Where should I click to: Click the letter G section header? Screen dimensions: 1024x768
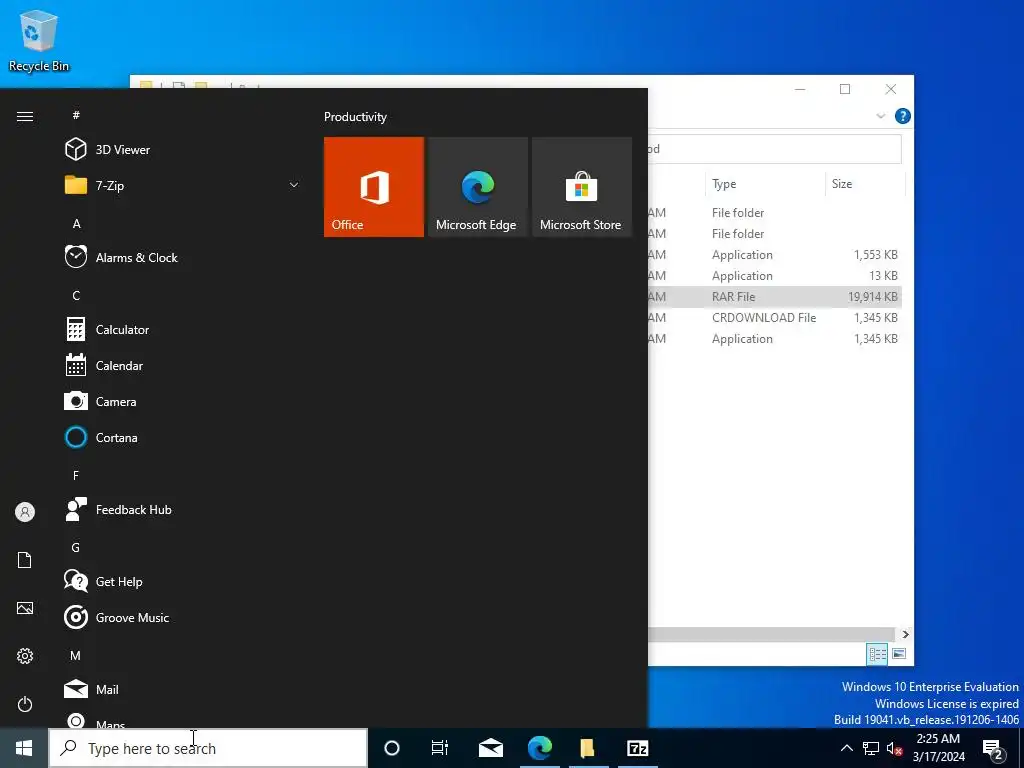(76, 548)
